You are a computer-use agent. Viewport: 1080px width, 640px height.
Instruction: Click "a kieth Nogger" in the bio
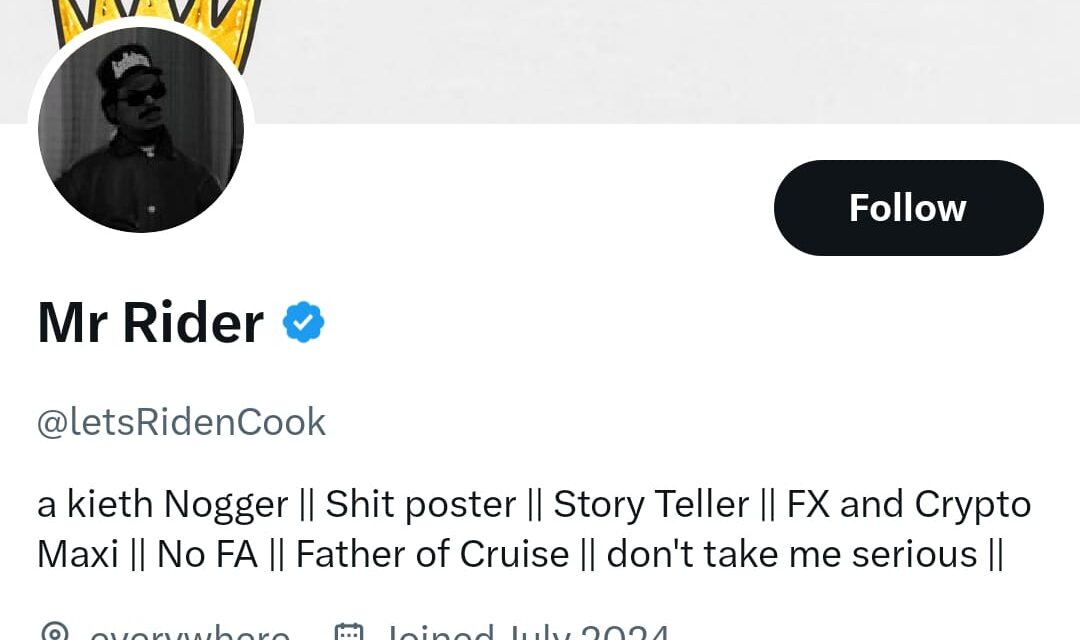click(162, 504)
